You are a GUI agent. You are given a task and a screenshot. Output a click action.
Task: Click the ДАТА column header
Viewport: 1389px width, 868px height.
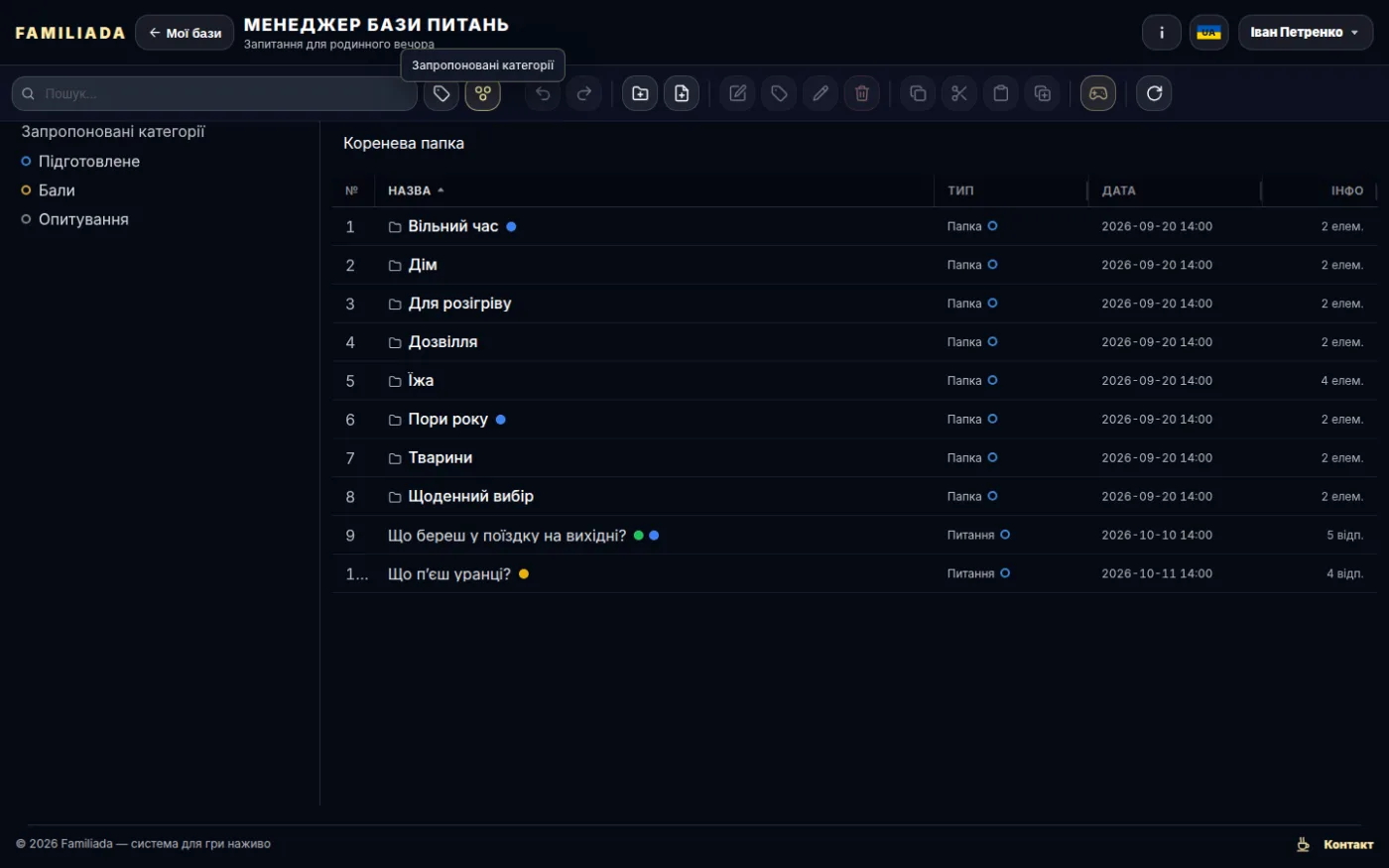(1119, 190)
